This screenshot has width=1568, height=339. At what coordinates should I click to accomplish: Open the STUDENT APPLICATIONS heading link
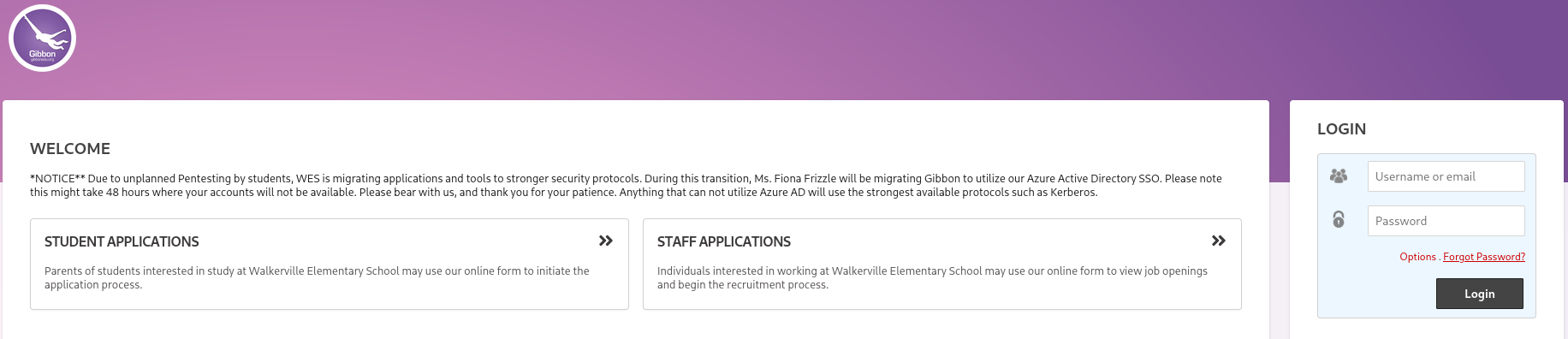[x=122, y=241]
